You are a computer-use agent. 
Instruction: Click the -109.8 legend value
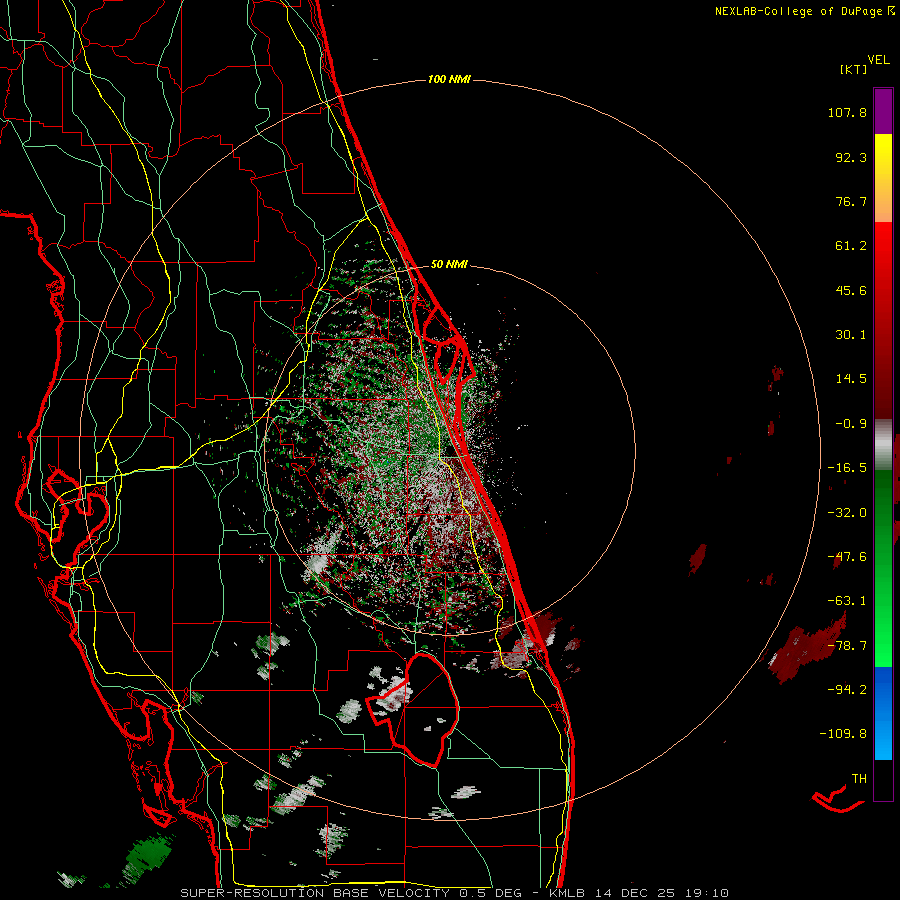pos(843,734)
